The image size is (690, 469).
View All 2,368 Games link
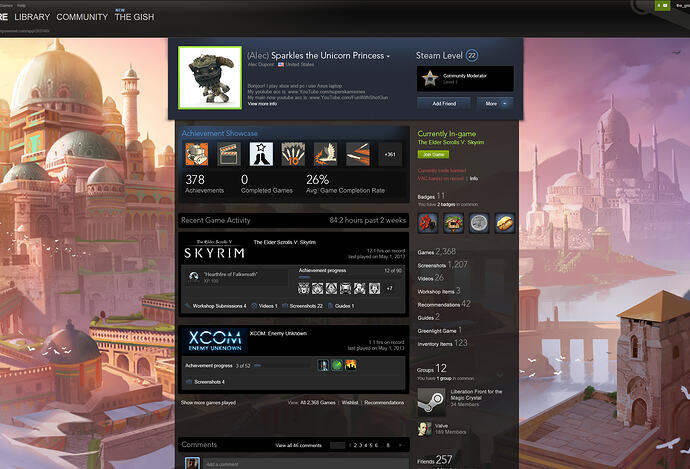pos(318,403)
